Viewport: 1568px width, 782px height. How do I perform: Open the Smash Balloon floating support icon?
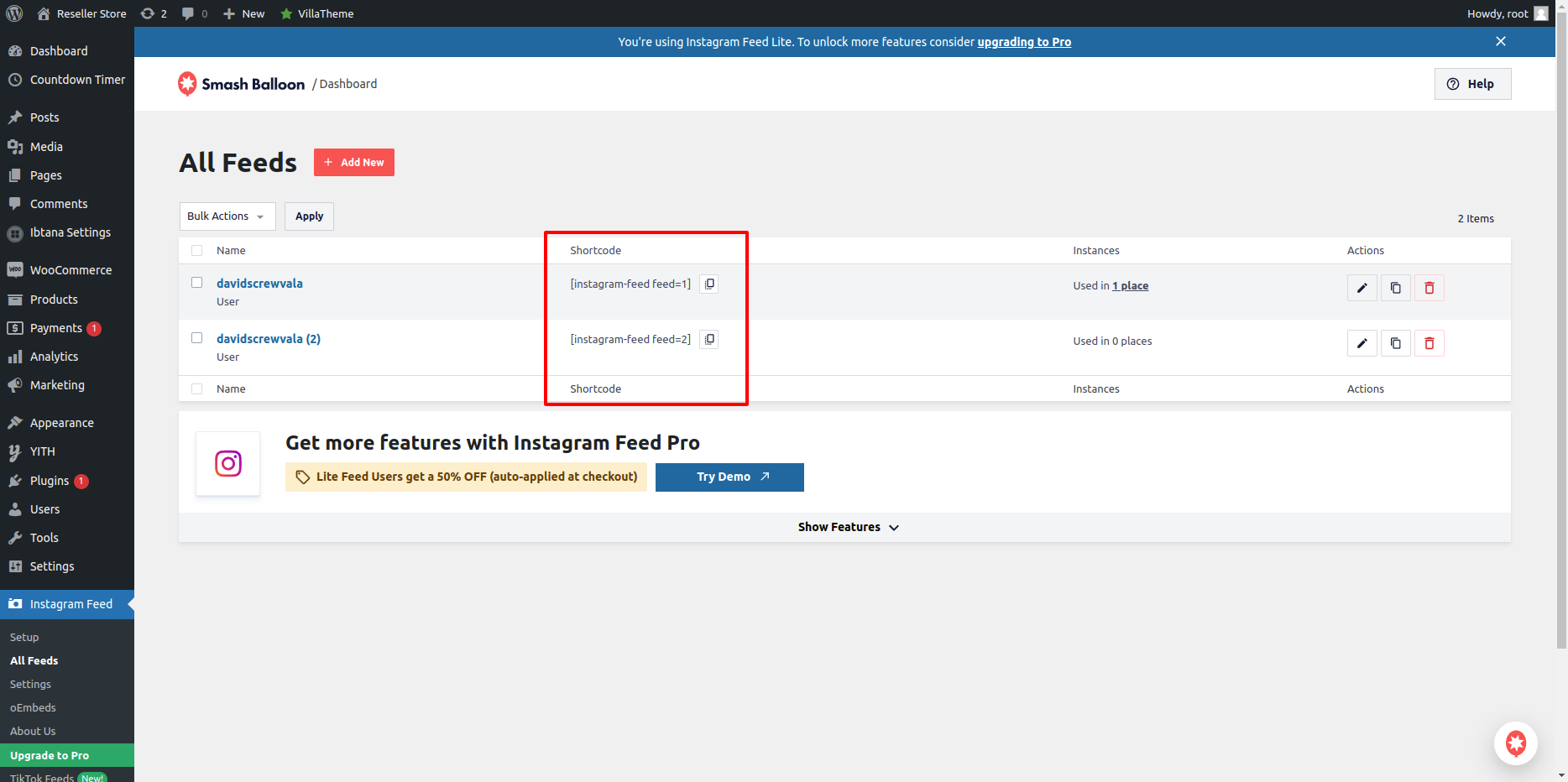pos(1515,743)
